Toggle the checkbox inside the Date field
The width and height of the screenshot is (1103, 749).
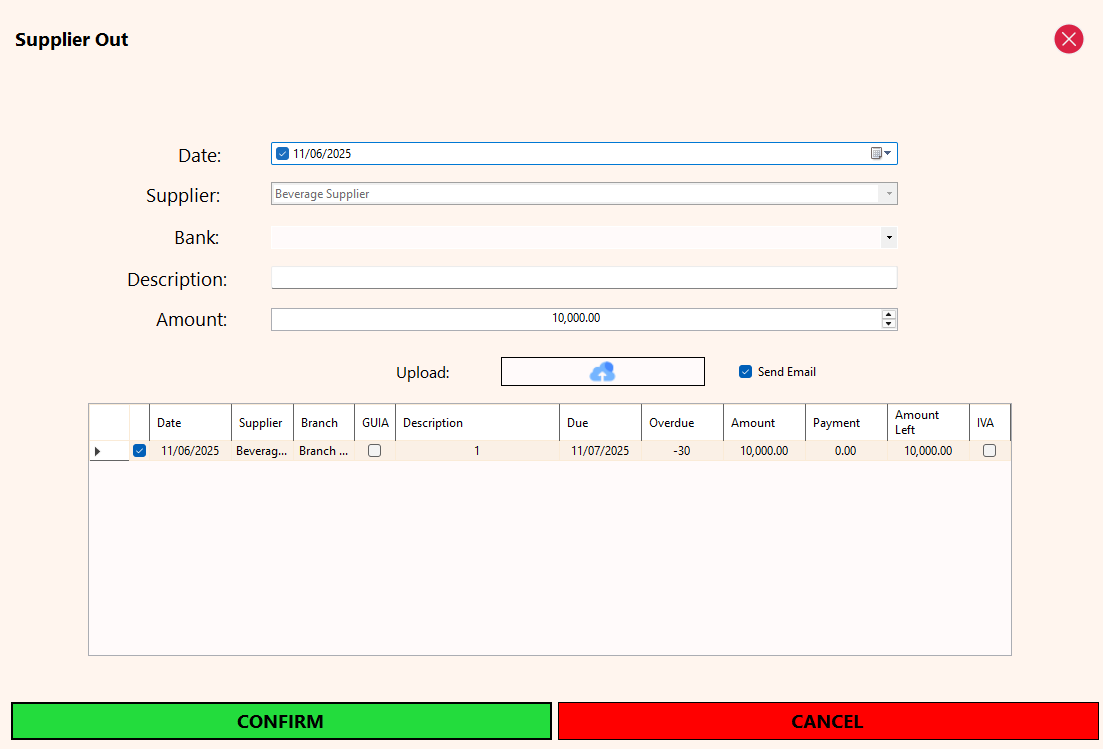[x=282, y=153]
